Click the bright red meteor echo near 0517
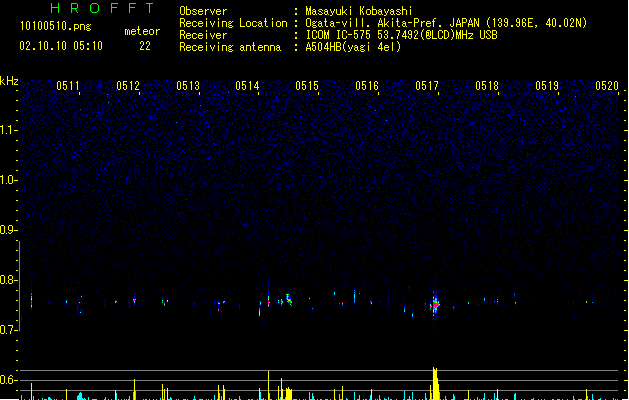This screenshot has width=629, height=400. click(x=436, y=306)
